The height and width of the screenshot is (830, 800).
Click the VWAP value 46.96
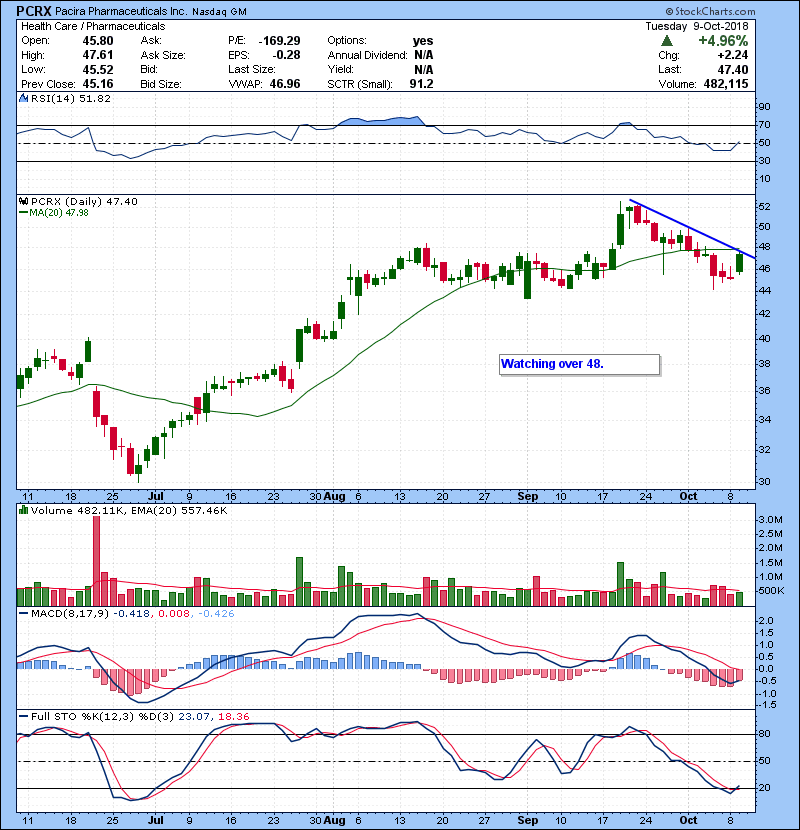(x=285, y=84)
